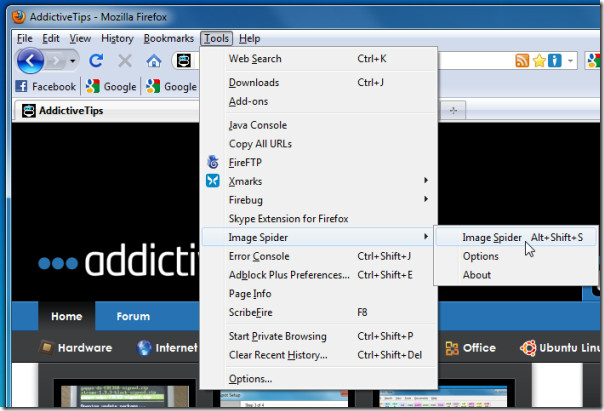Click the Xmarks icon in menu
604x411 pixels.
[213, 181]
